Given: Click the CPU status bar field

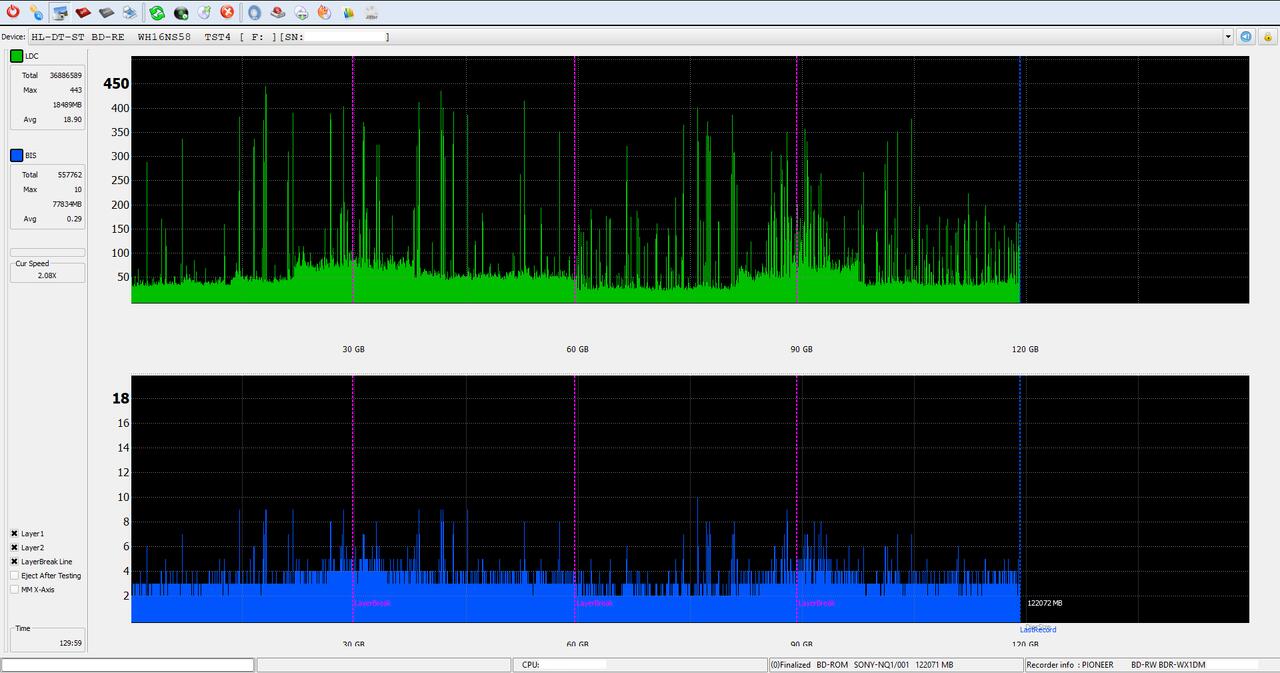Looking at the screenshot, I should tap(640, 665).
